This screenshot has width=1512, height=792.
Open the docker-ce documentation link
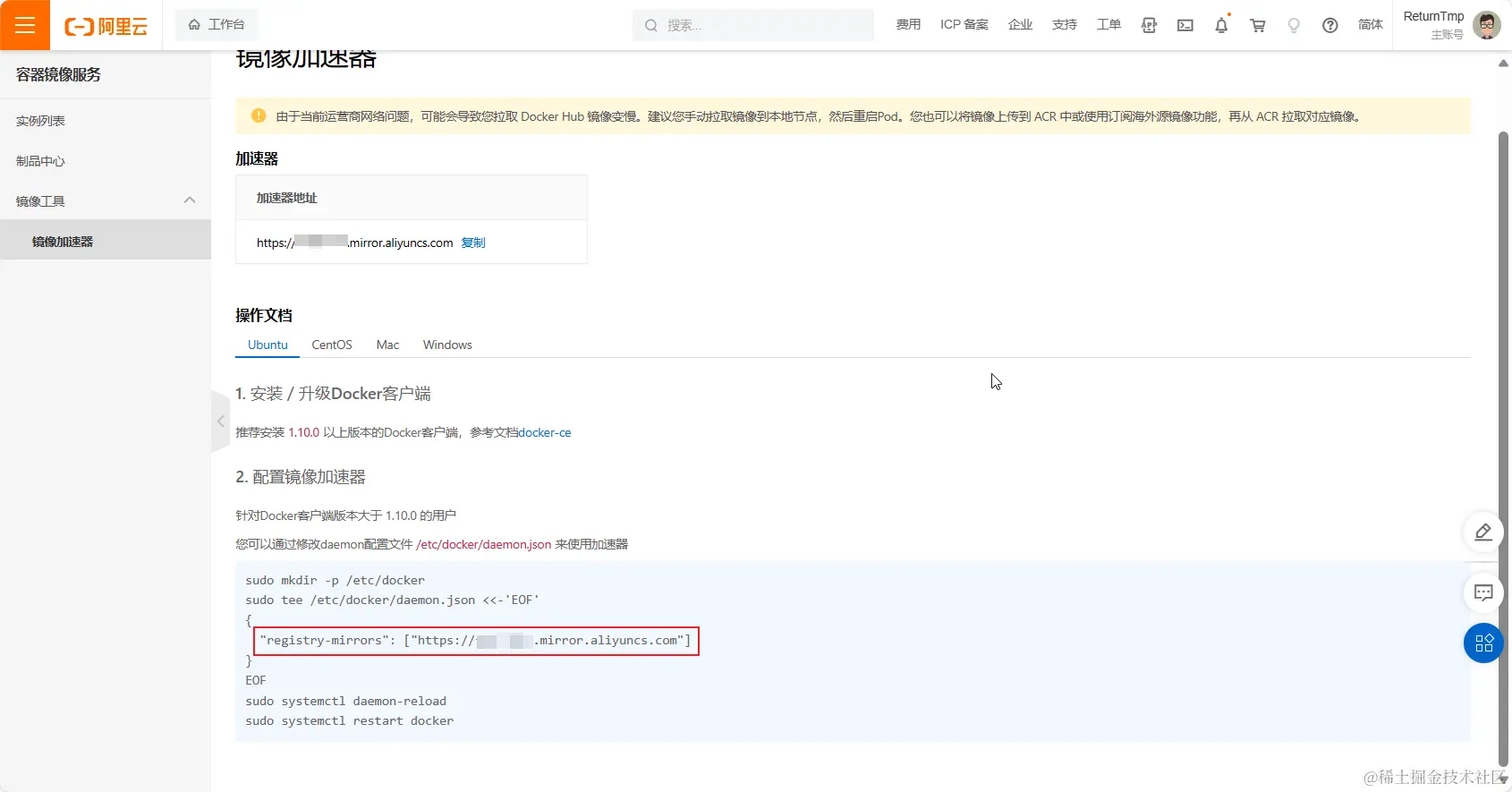pyautogui.click(x=545, y=432)
